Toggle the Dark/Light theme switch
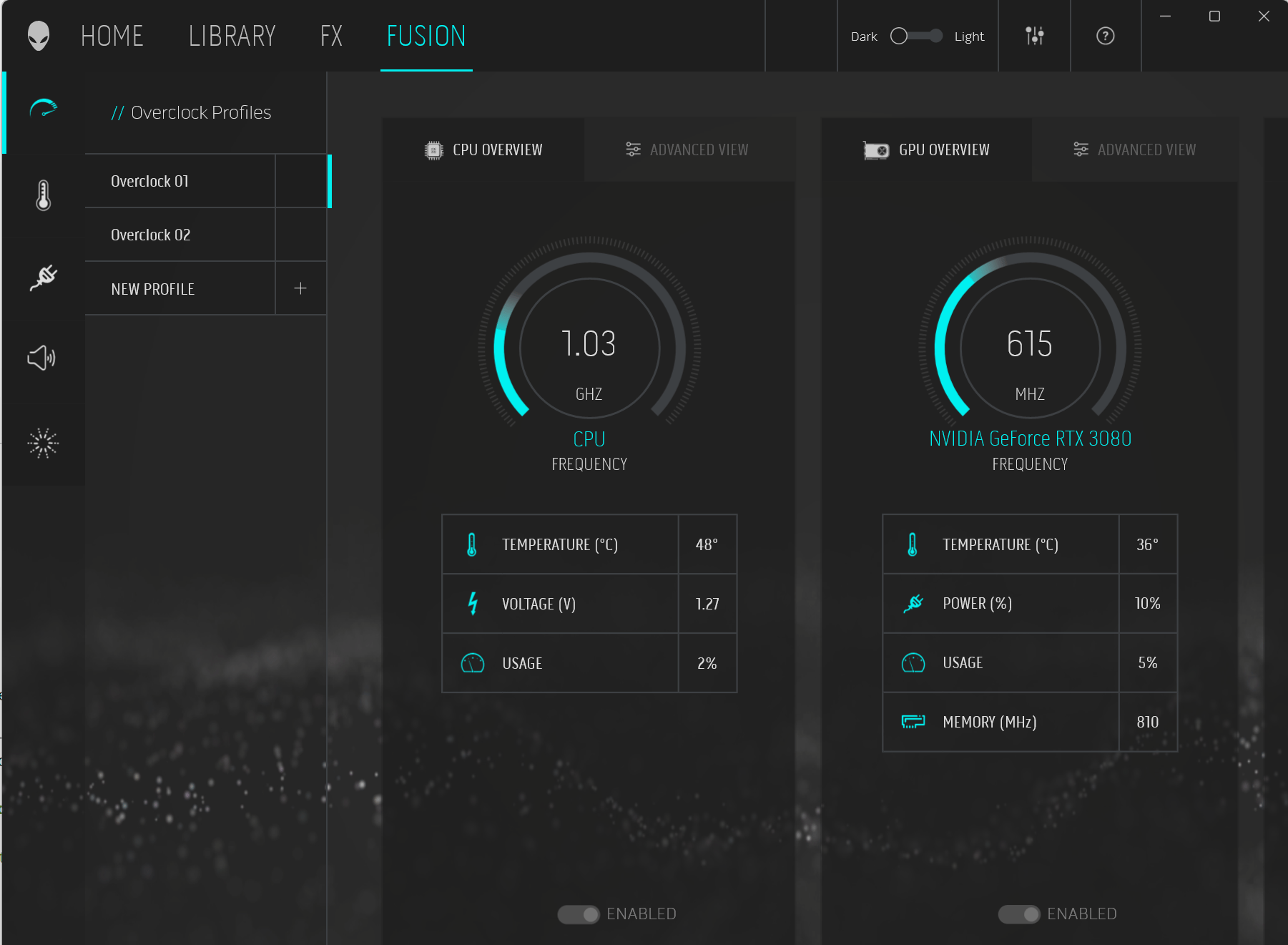 916,36
